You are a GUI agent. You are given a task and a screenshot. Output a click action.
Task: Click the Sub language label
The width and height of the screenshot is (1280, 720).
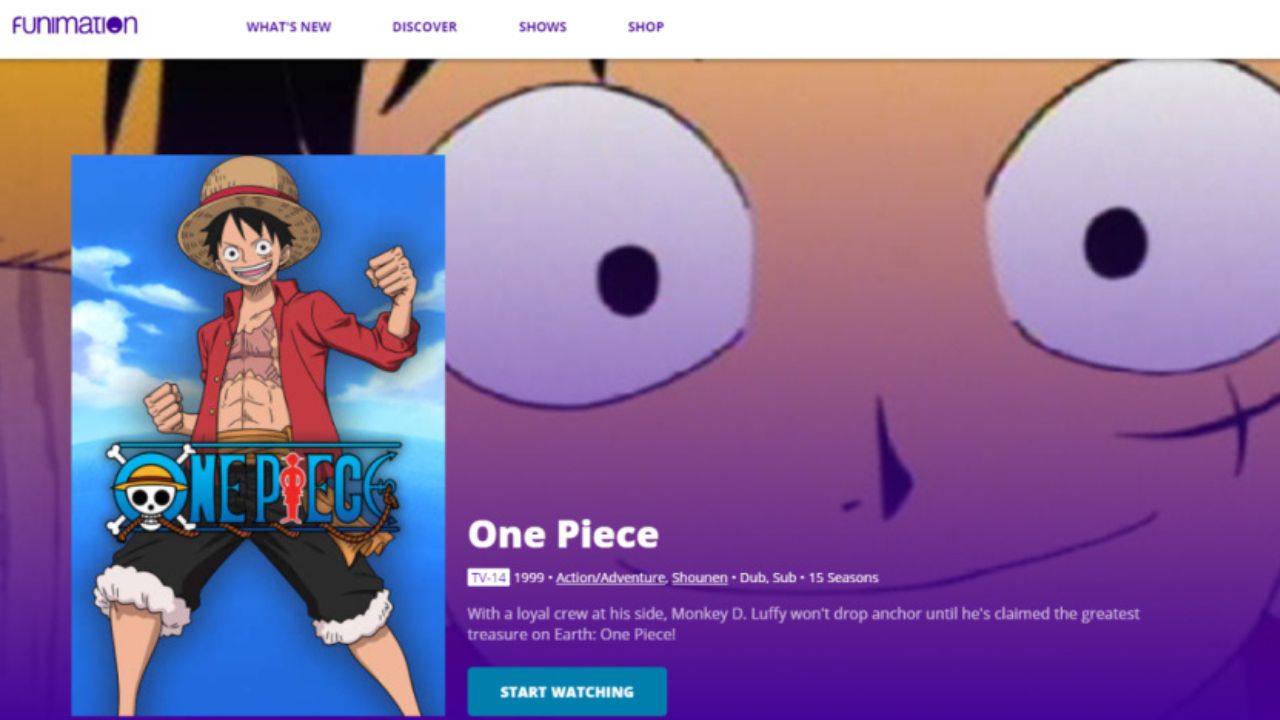click(x=783, y=578)
